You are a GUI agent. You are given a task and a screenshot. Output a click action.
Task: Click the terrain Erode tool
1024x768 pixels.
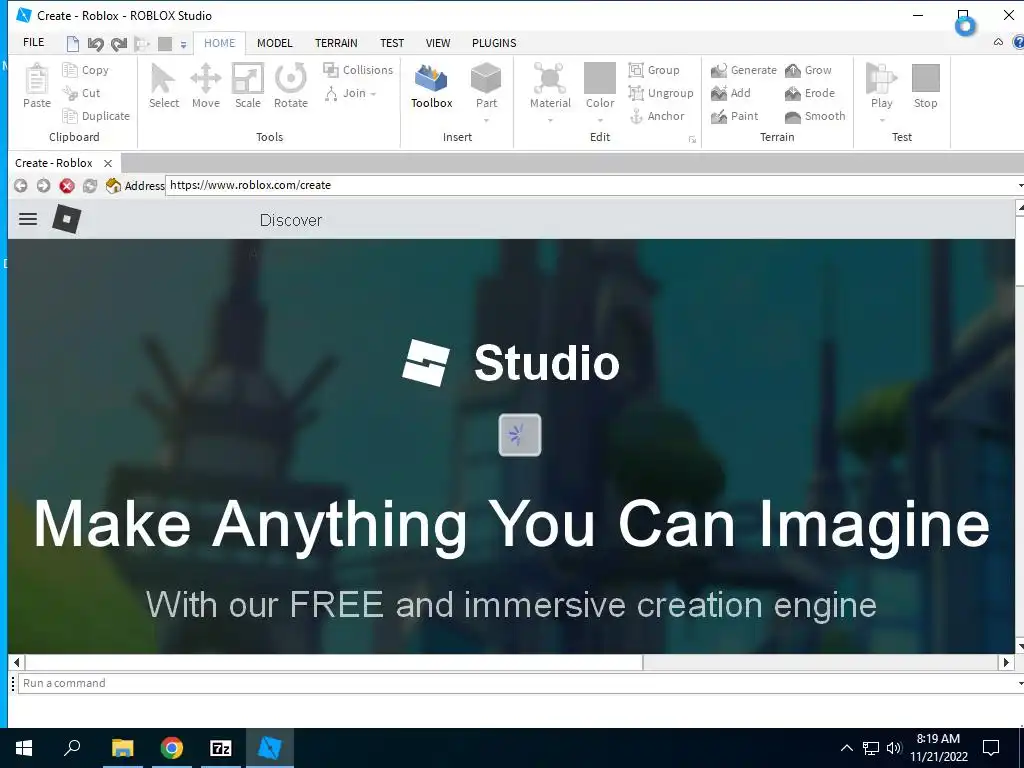click(810, 93)
